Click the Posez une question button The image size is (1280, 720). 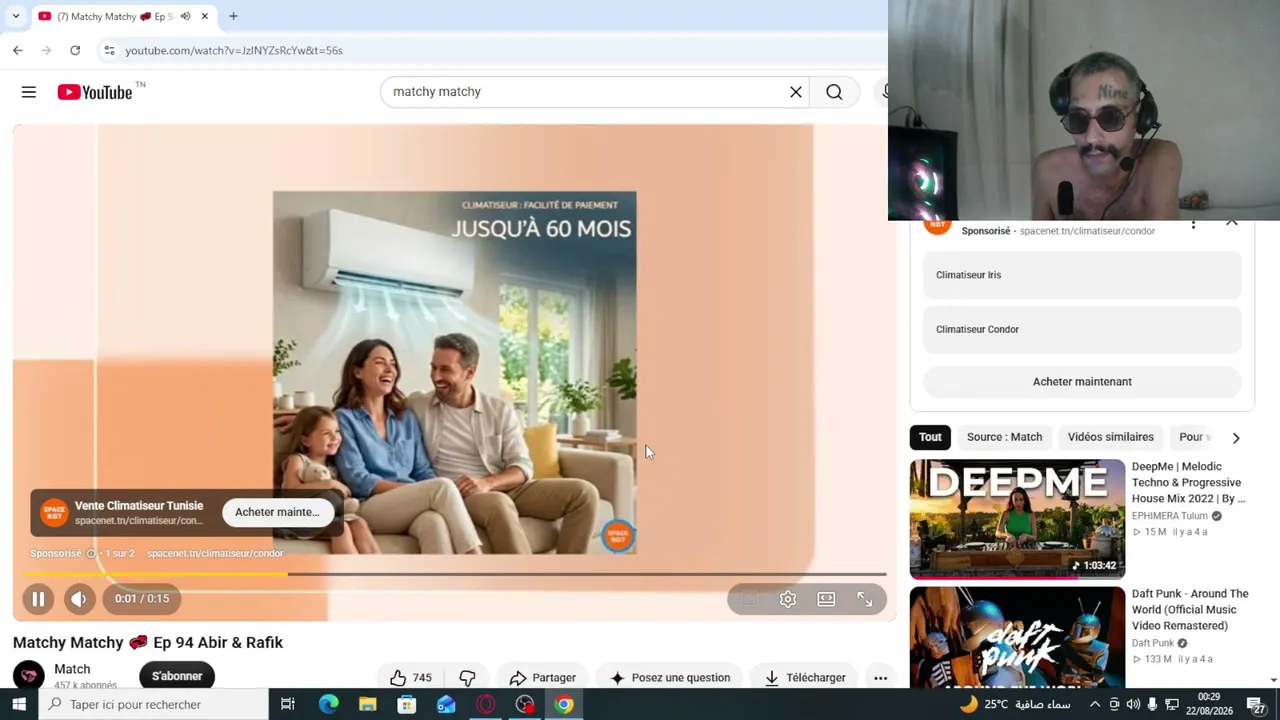(670, 677)
